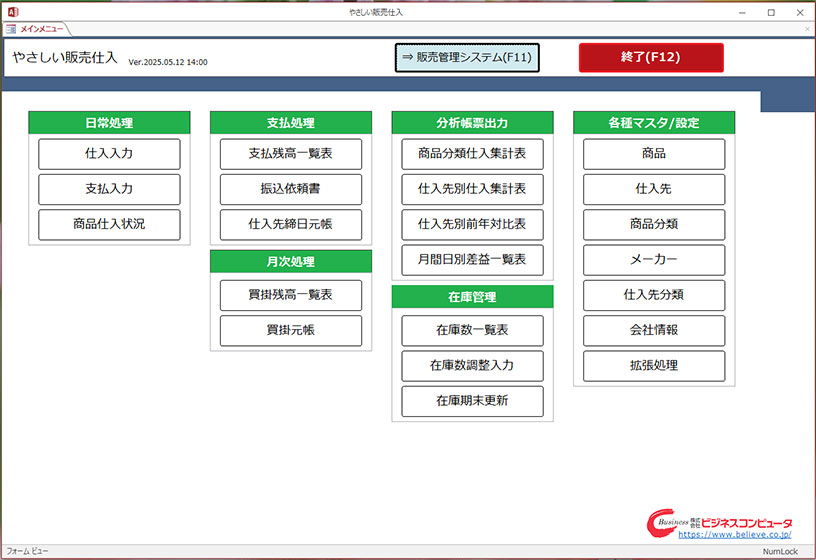This screenshot has width=816, height=560.
Task: Run 在庫期末更新
Action: pyautogui.click(x=472, y=400)
